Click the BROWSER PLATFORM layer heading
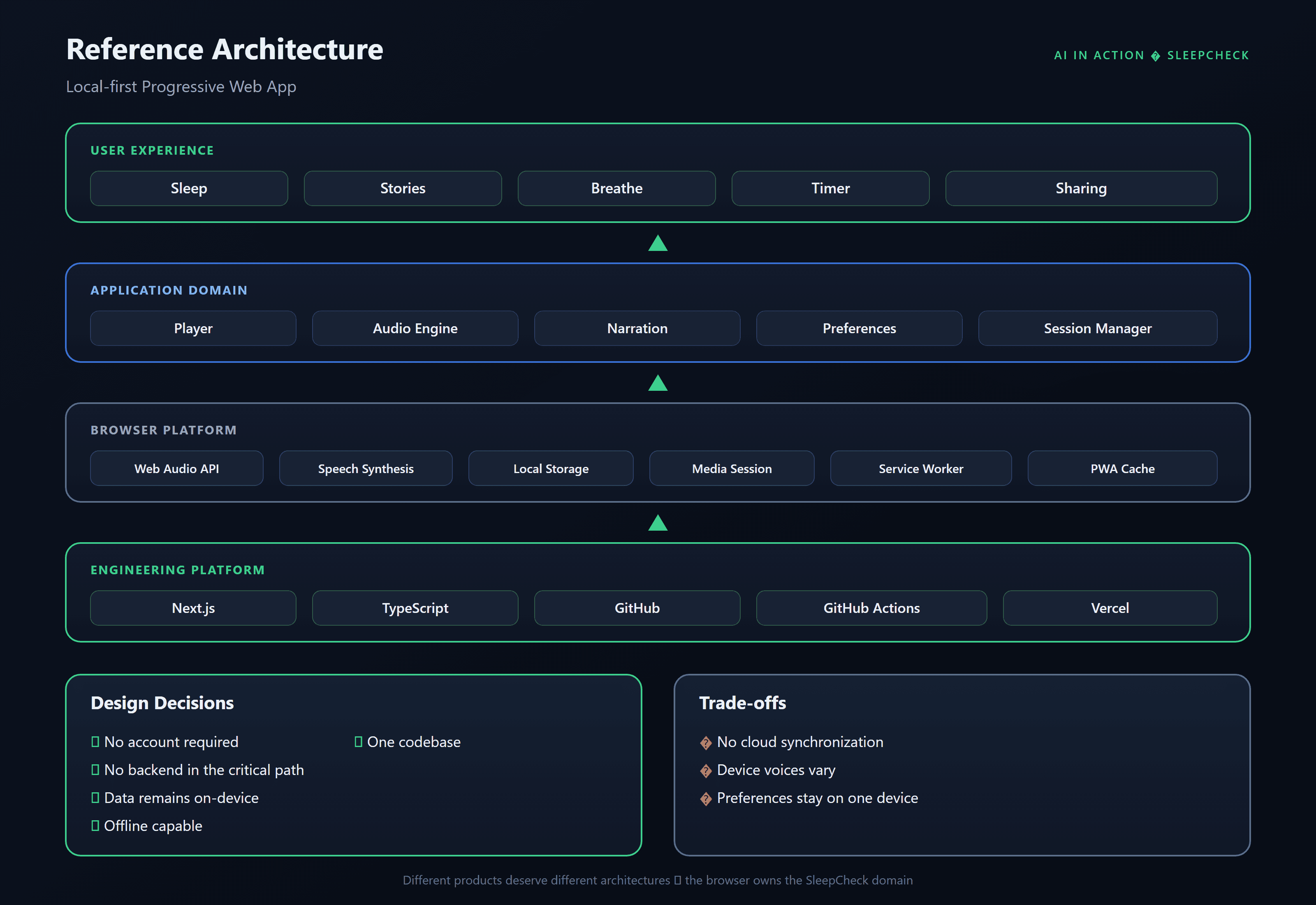The image size is (1316, 905). click(x=163, y=430)
